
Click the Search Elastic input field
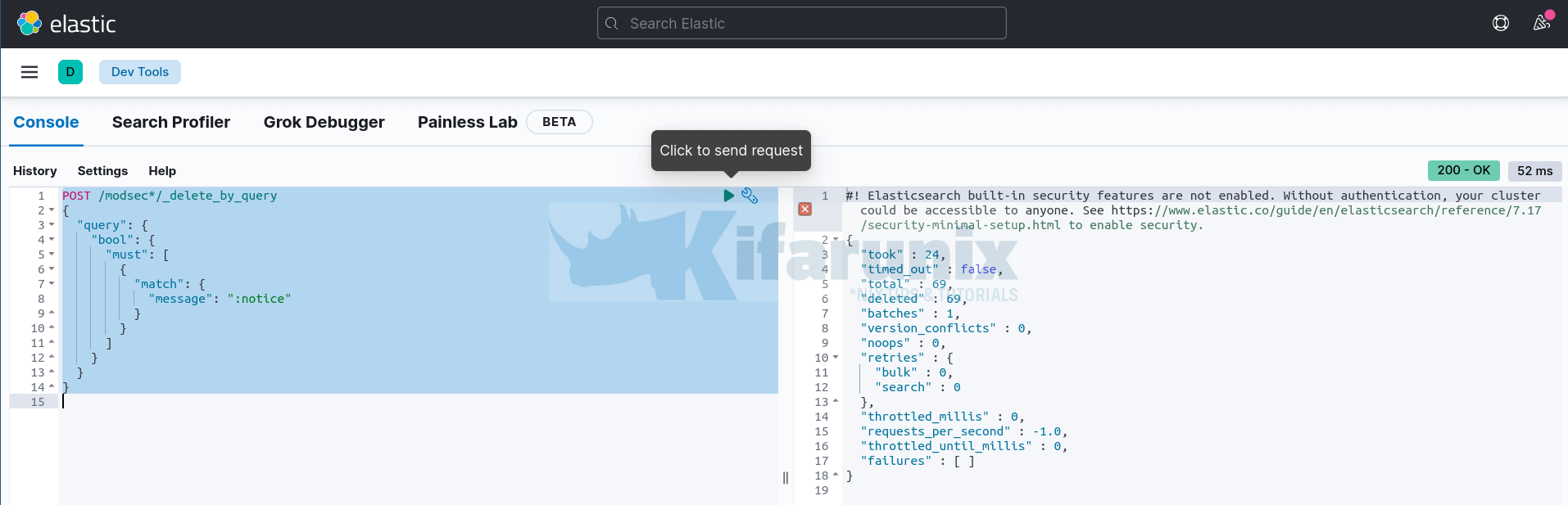(x=801, y=24)
